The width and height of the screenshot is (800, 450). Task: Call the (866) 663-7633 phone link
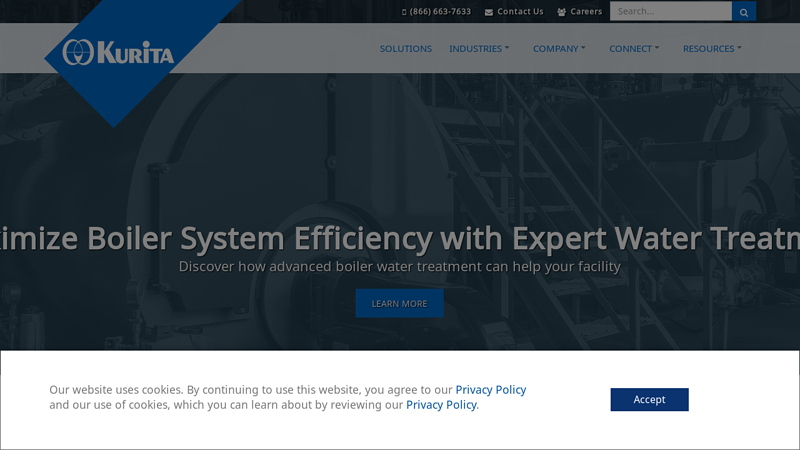tap(440, 11)
